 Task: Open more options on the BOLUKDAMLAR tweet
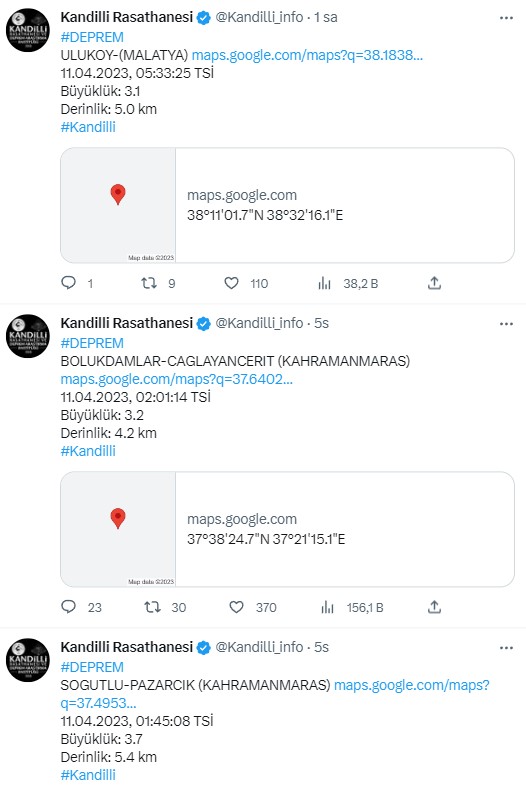tap(506, 324)
